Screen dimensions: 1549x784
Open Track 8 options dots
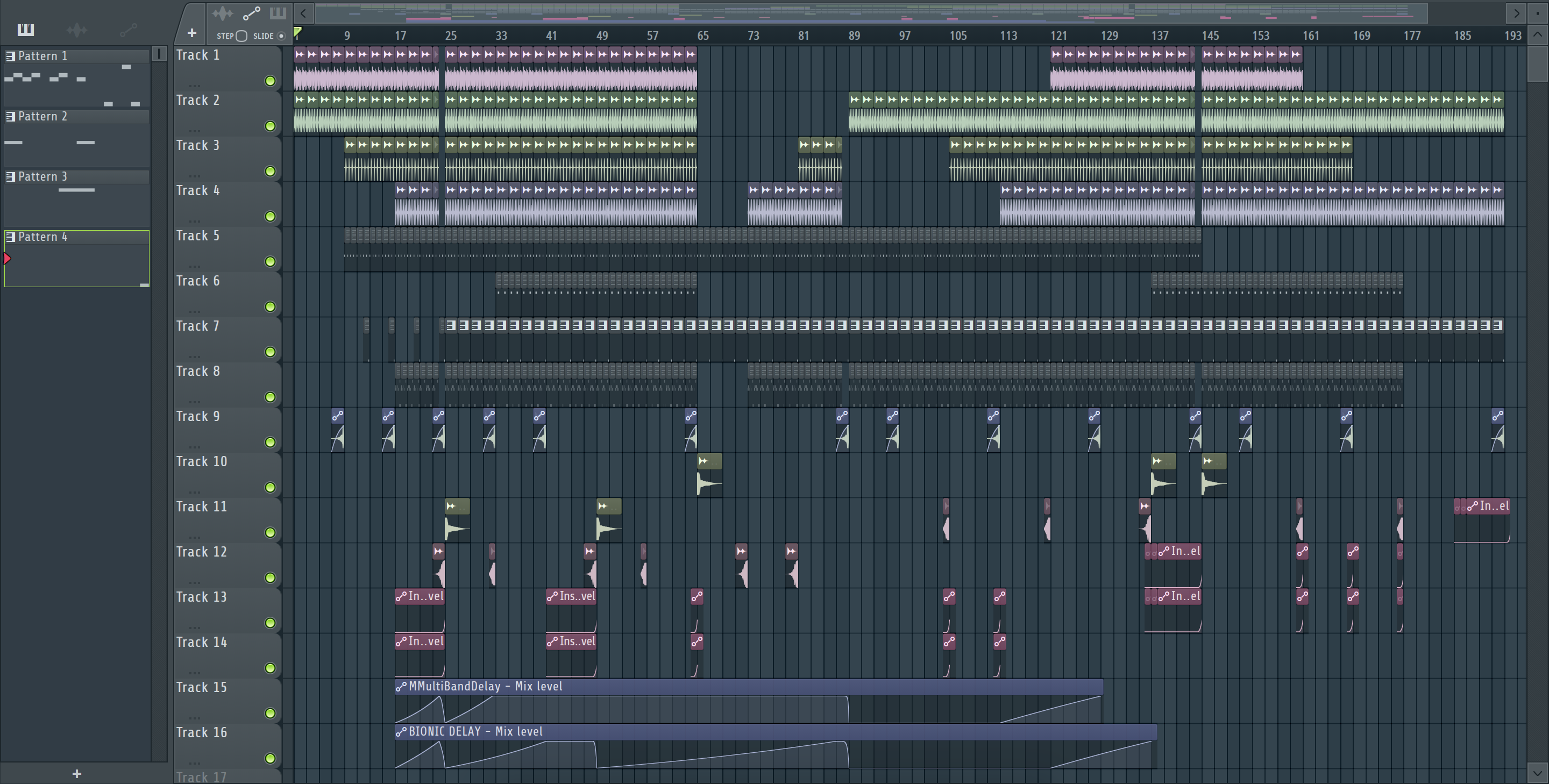[x=194, y=401]
